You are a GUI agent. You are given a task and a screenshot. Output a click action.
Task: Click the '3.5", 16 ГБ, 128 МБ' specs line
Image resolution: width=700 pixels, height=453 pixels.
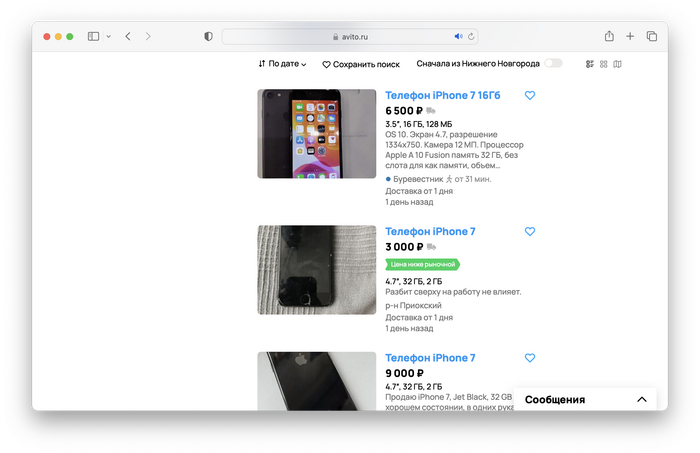click(419, 124)
